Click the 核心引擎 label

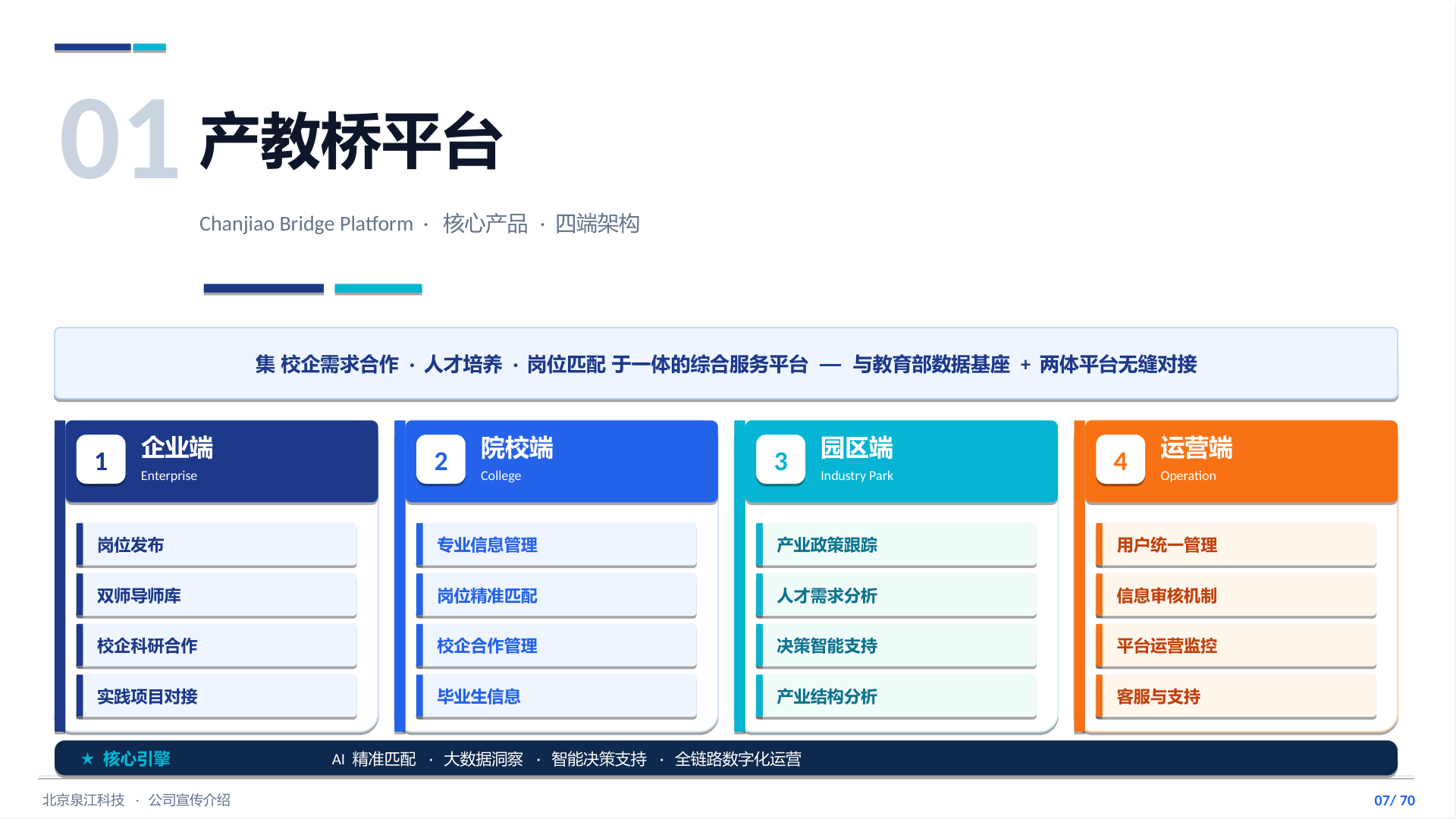[x=136, y=758]
